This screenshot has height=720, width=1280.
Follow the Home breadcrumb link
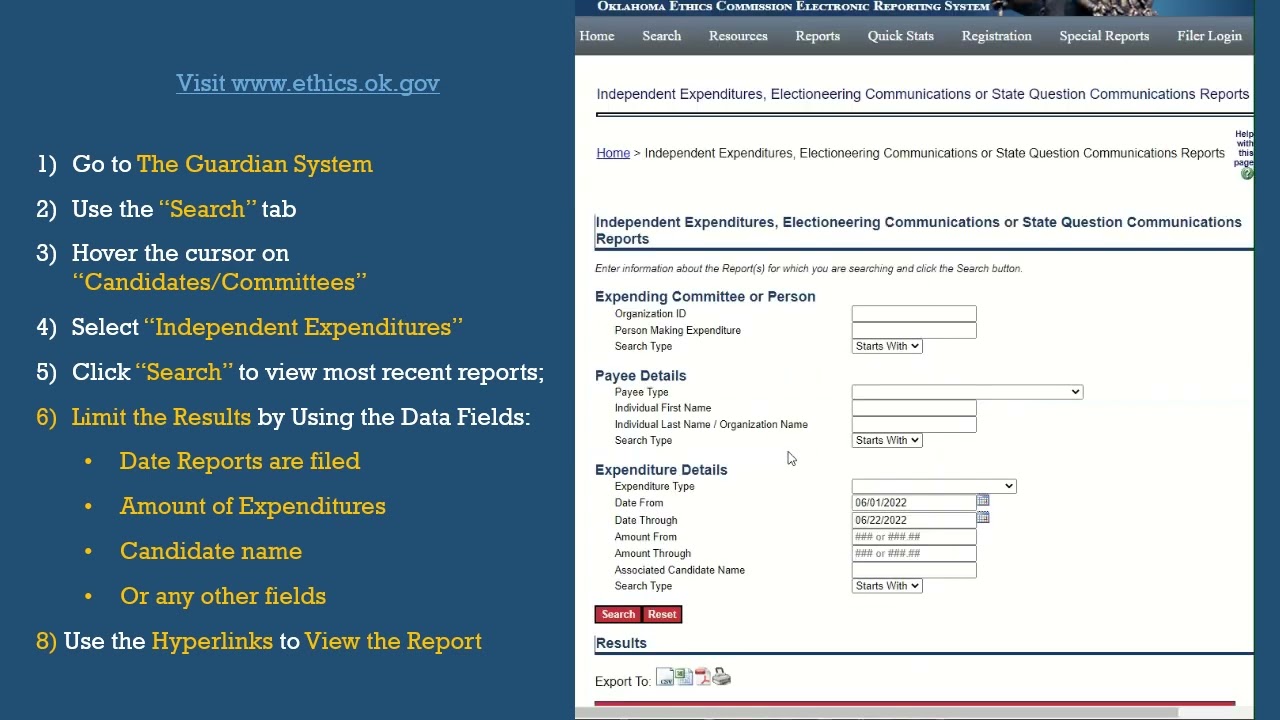tap(613, 153)
